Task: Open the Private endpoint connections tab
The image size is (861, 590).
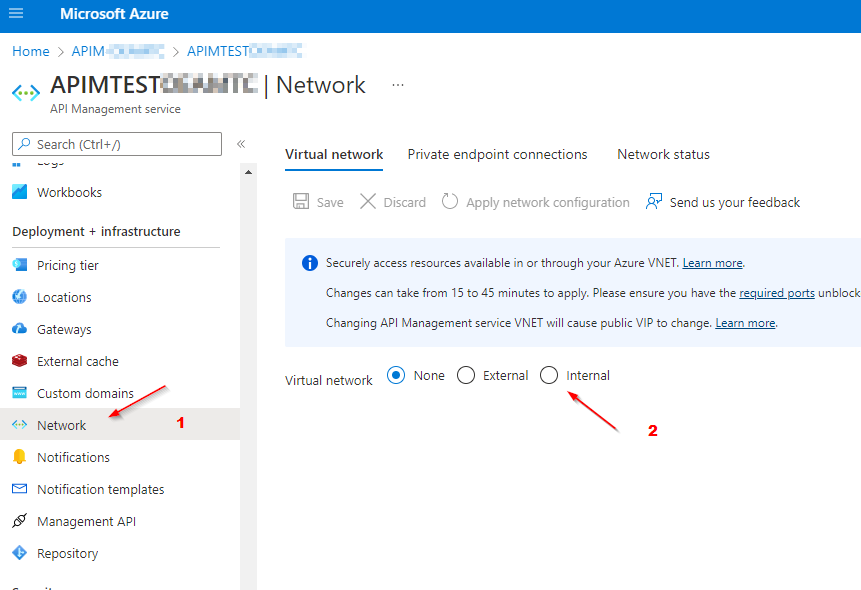Action: click(497, 154)
